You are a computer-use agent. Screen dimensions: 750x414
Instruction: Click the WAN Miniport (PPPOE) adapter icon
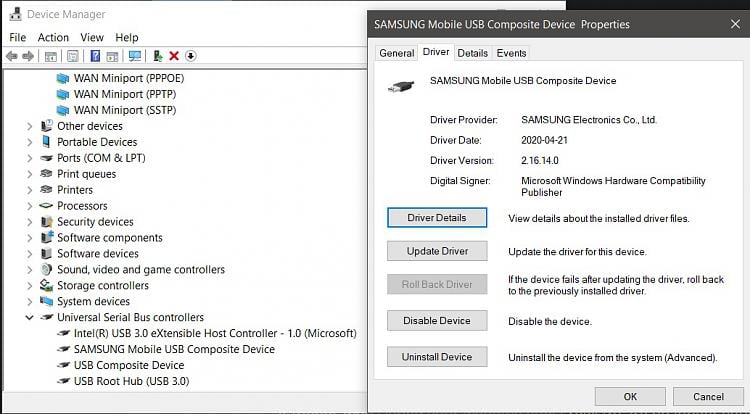coord(63,78)
